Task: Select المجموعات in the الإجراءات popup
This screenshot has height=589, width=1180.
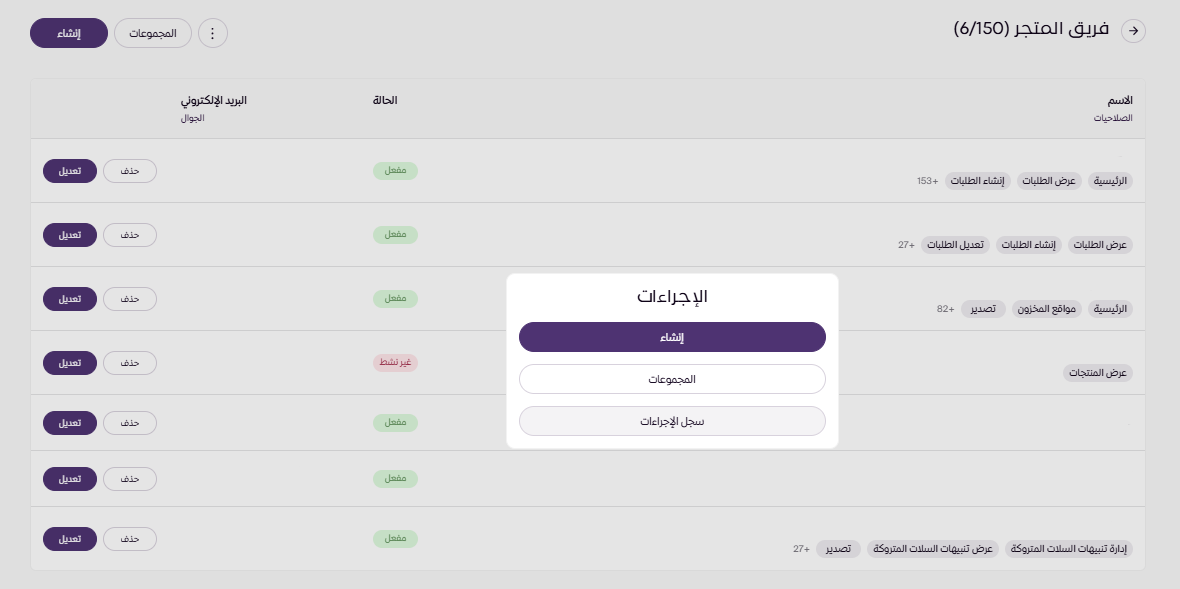Action: 672,380
